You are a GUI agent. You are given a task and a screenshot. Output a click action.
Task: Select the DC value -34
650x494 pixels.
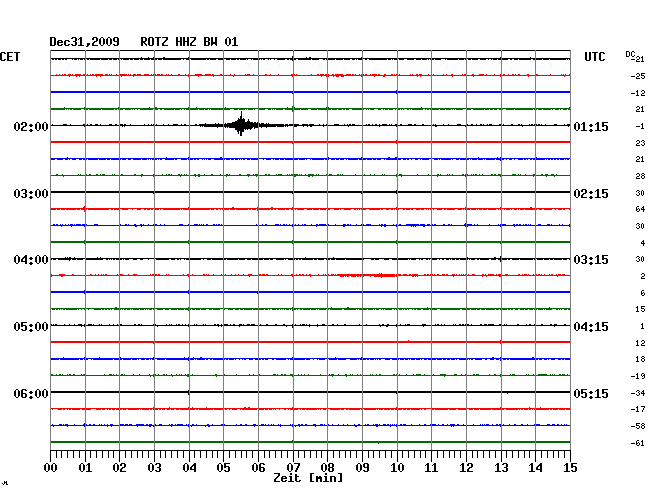coord(638,393)
